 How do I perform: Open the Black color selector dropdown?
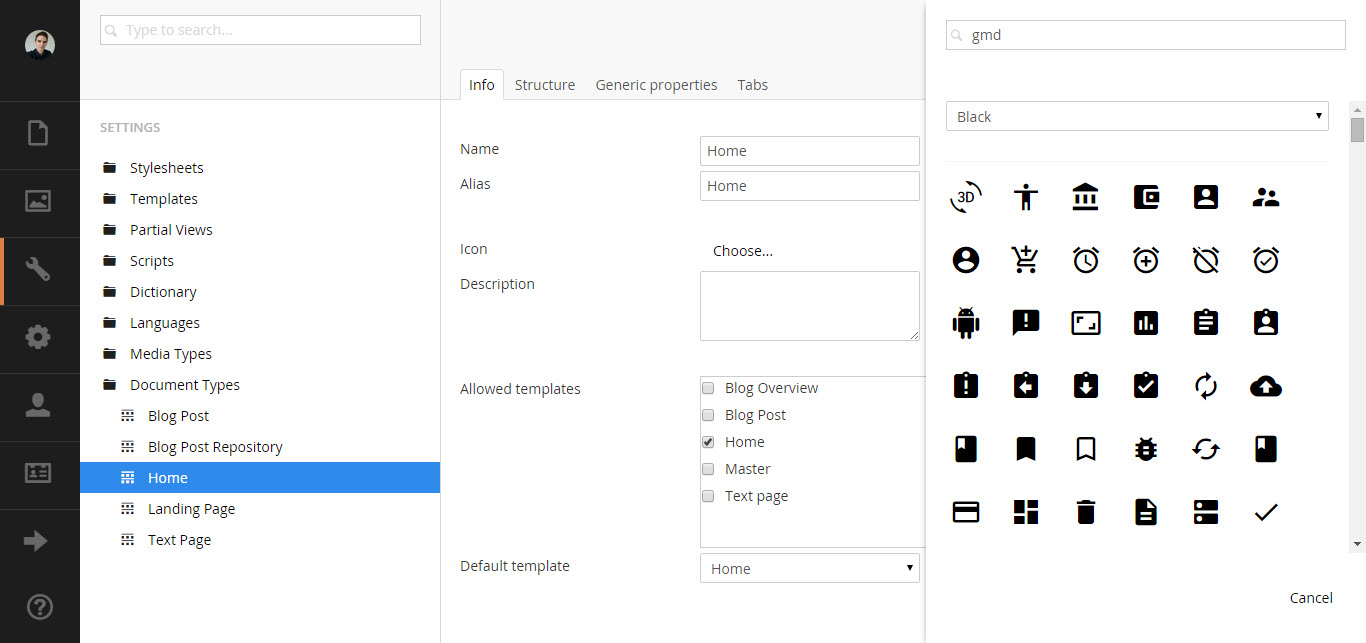pos(1137,116)
